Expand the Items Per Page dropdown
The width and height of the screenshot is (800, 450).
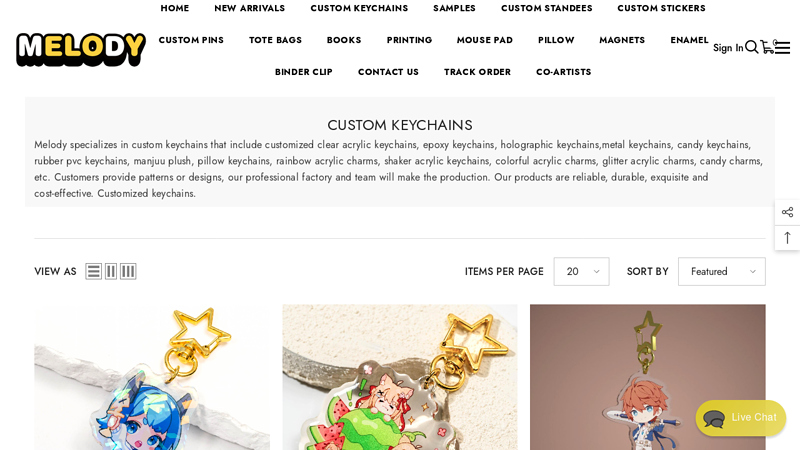coord(582,271)
